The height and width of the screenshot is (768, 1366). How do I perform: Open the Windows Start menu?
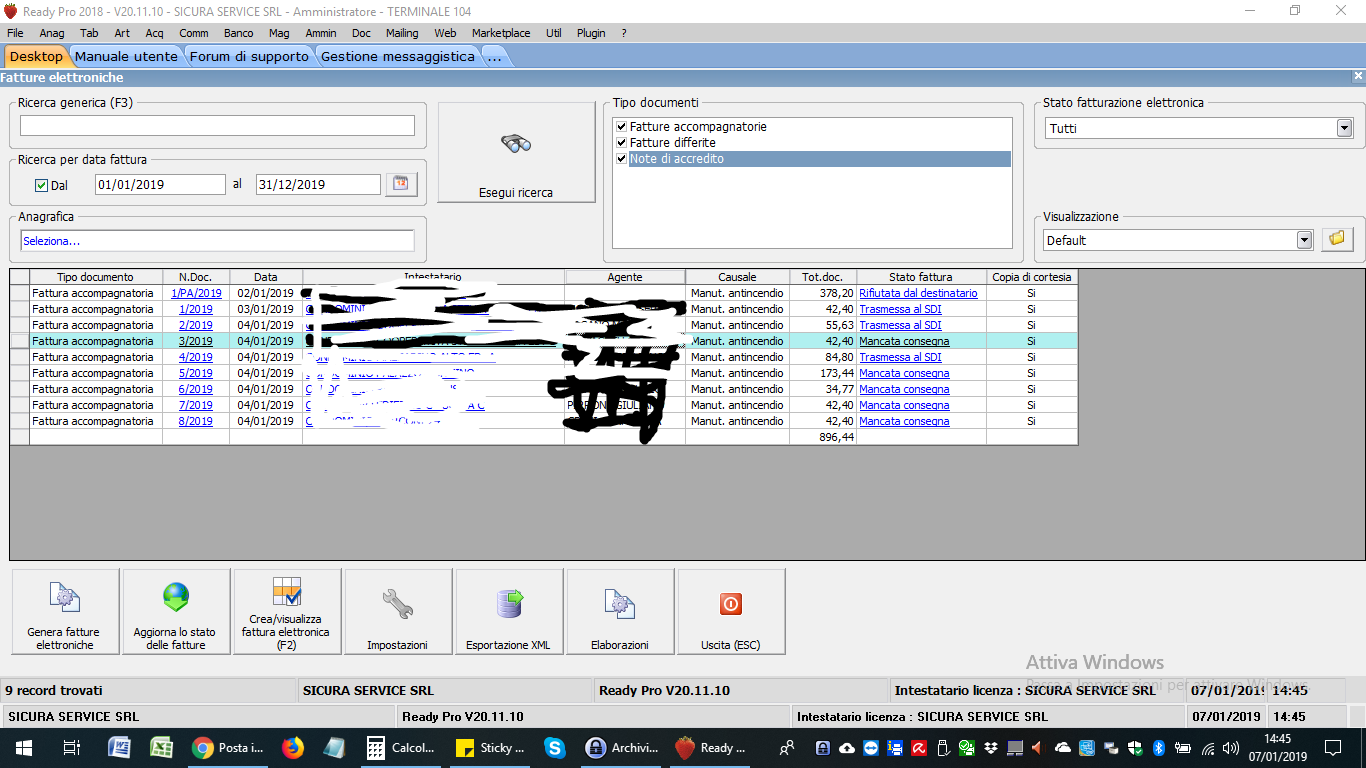click(x=24, y=747)
